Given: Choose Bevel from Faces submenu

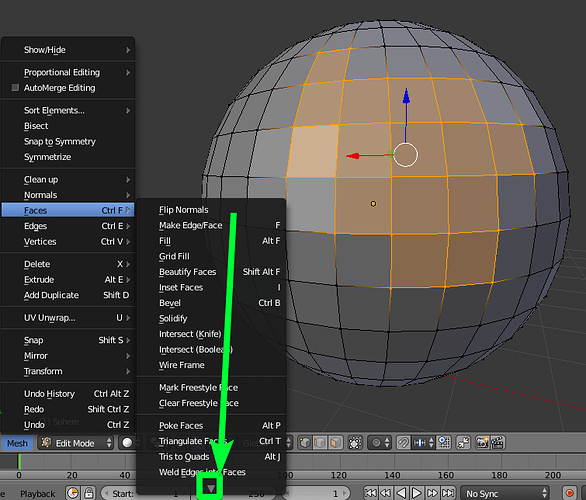Looking at the screenshot, I should pyautogui.click(x=211, y=303).
